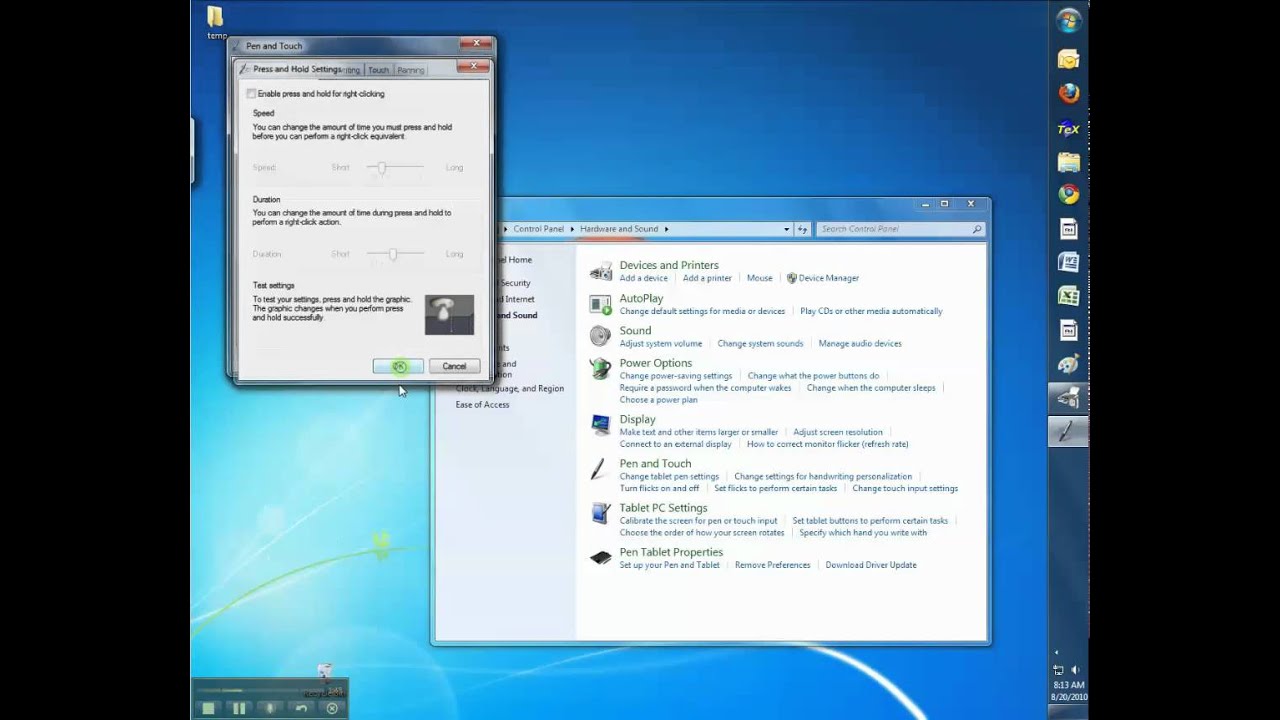The image size is (1280, 720).
Task: Click the Pen and Touch pen icon
Action: coord(600,469)
